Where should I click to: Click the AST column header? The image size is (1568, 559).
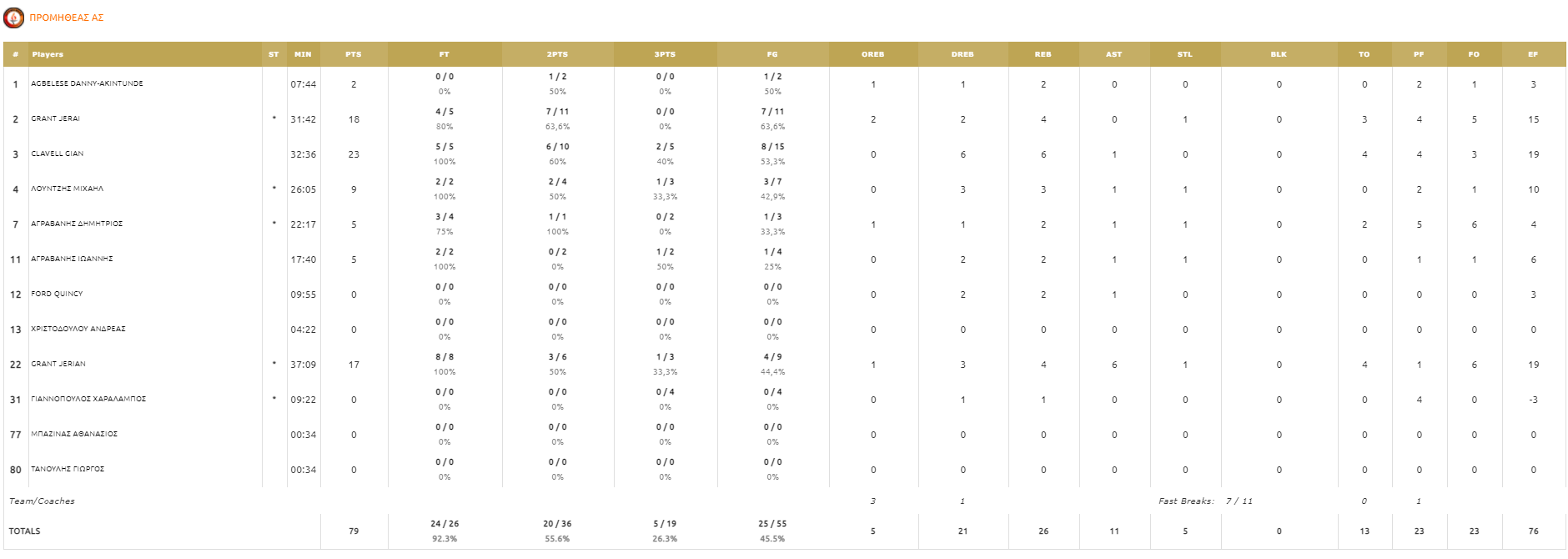[x=1113, y=54]
